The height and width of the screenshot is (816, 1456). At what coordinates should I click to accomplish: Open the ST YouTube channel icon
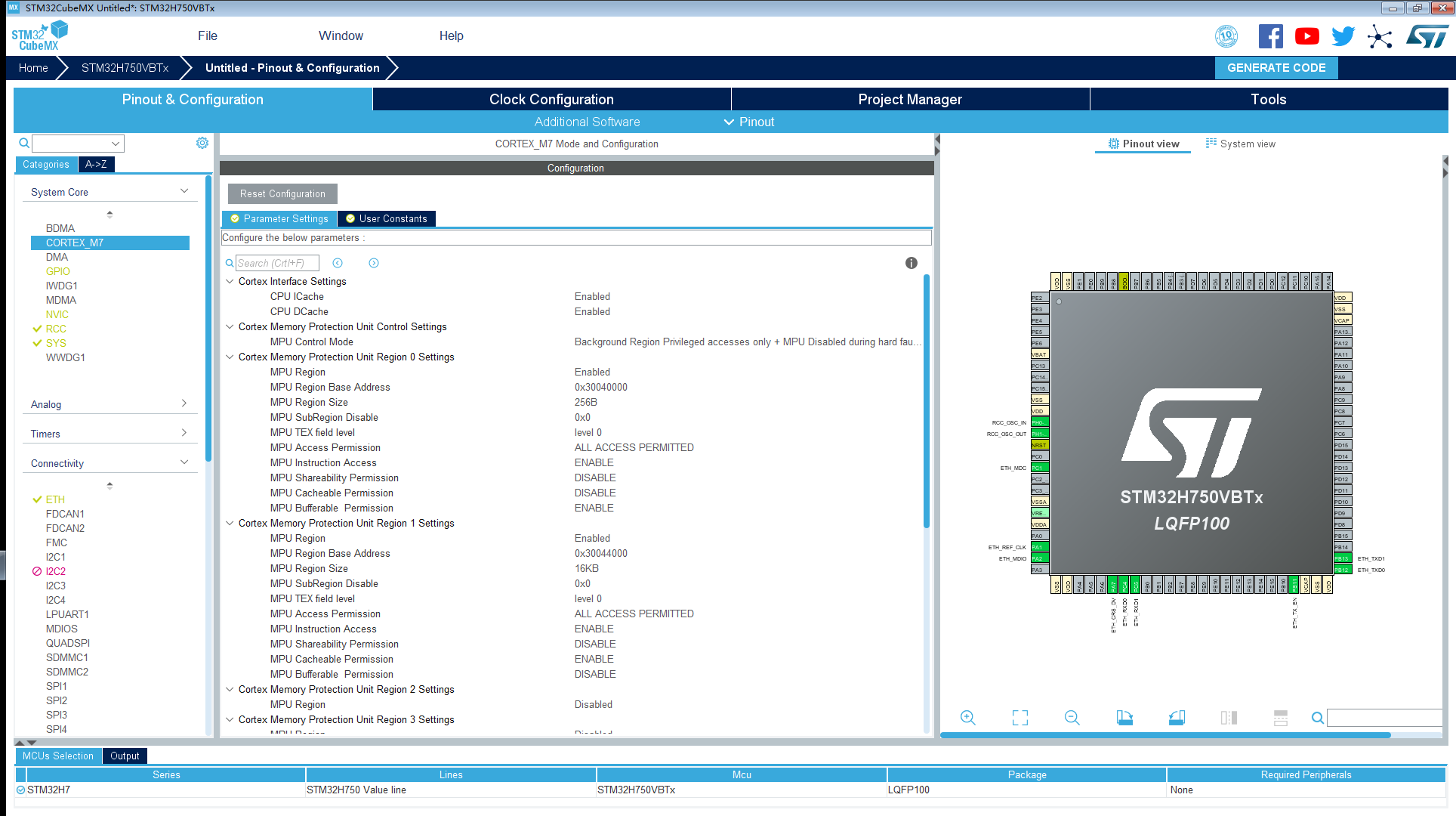(1306, 36)
